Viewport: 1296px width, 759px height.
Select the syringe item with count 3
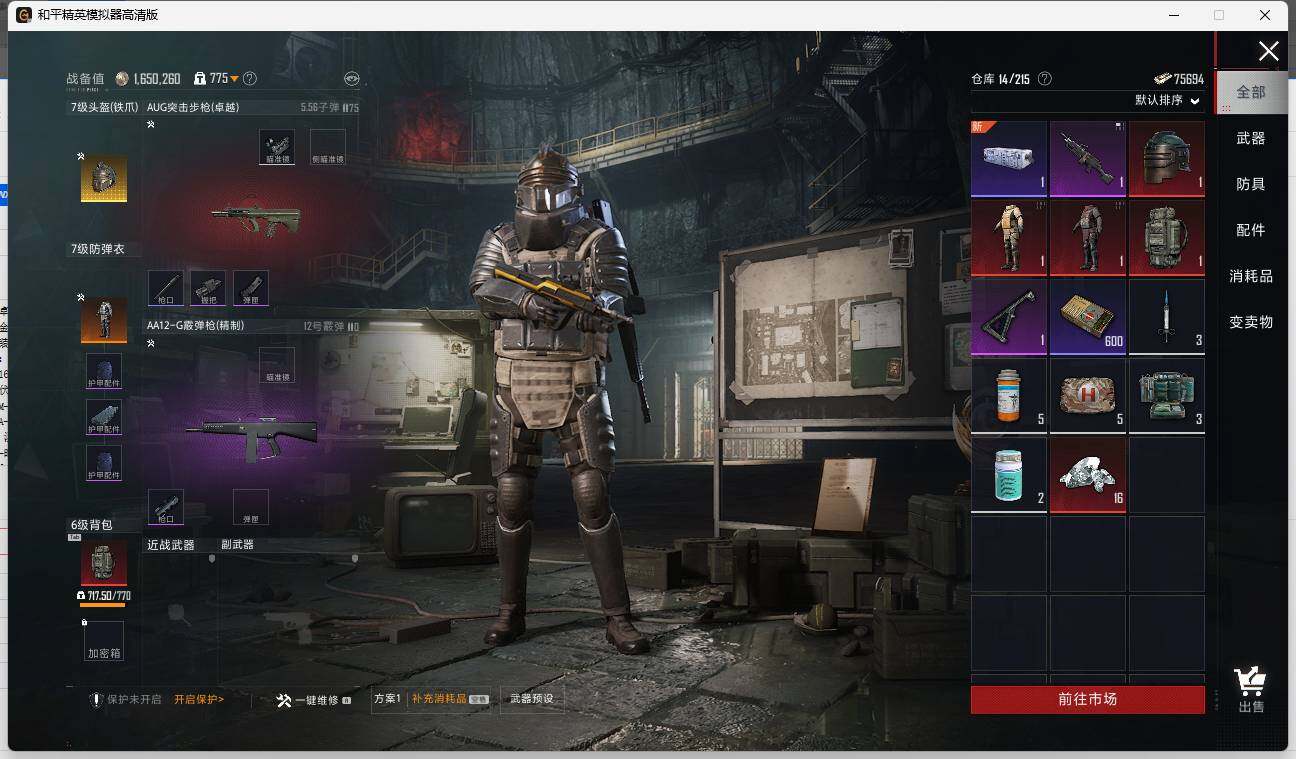tap(1166, 316)
